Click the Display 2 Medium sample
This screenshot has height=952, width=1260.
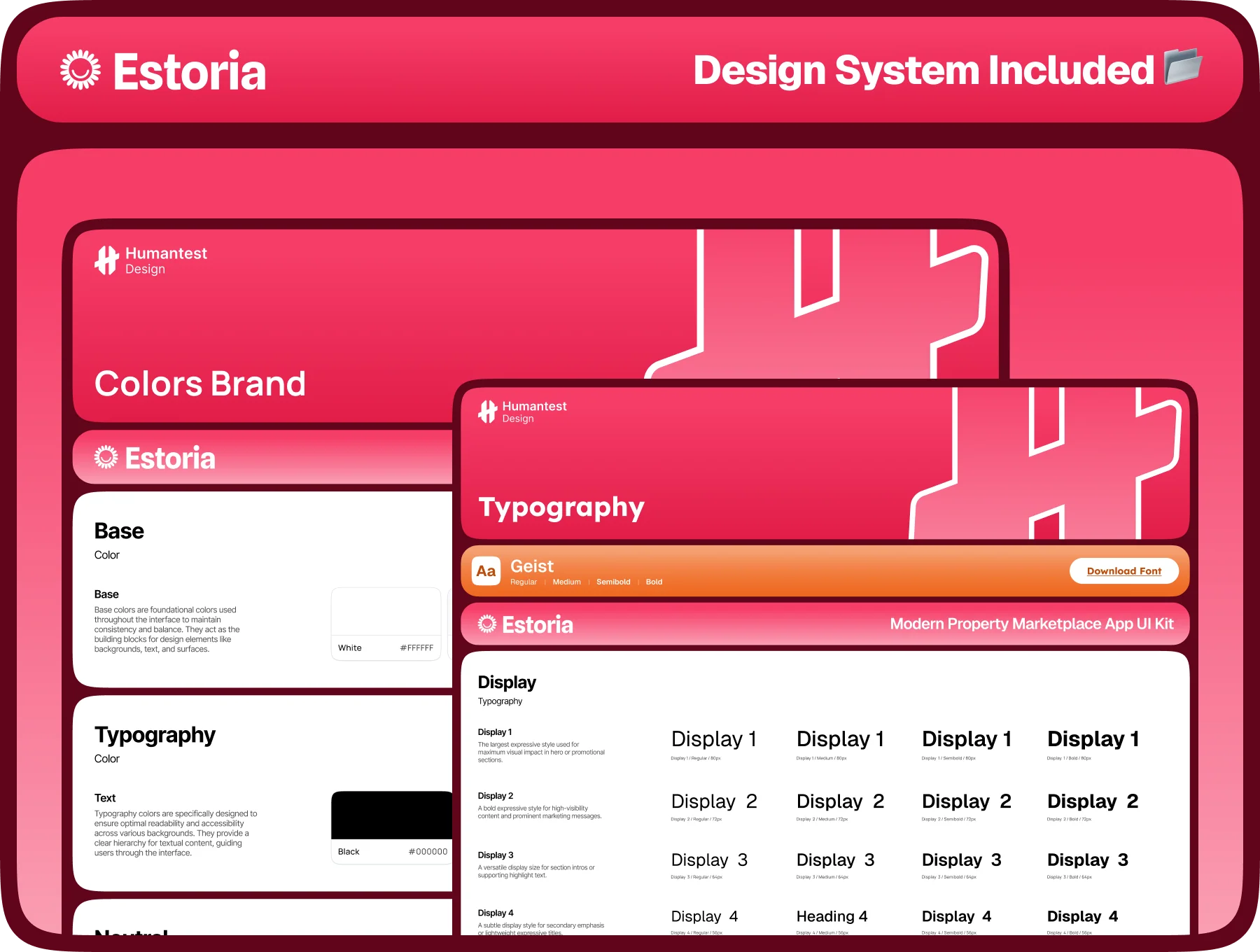pos(840,801)
